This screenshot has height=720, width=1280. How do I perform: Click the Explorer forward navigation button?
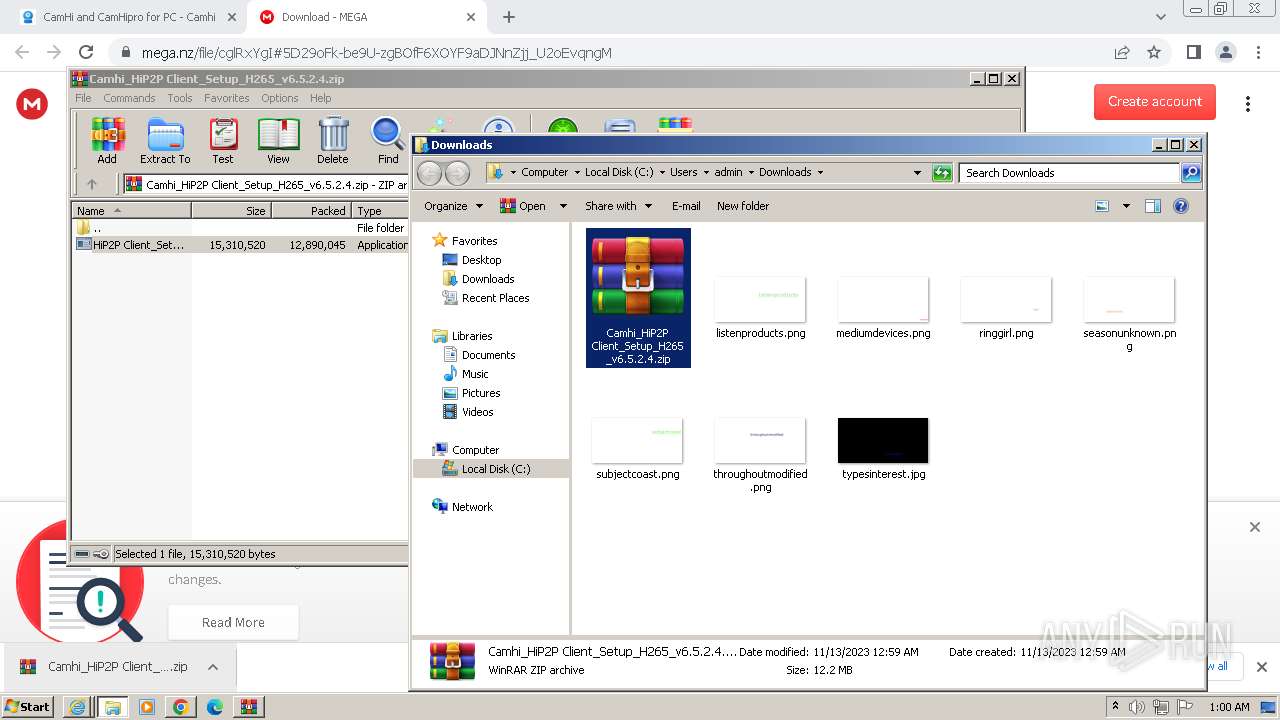(457, 173)
